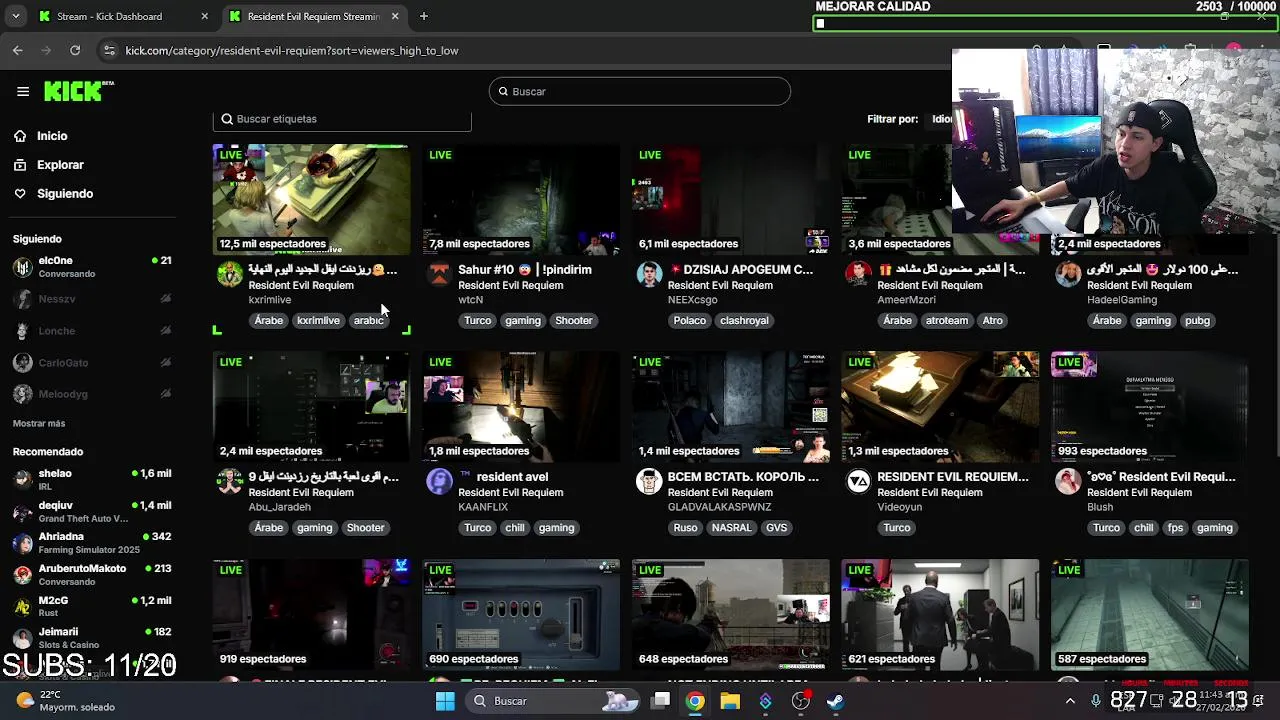
Task: Open Explorar in the sidebar
Action: pyautogui.click(x=60, y=165)
